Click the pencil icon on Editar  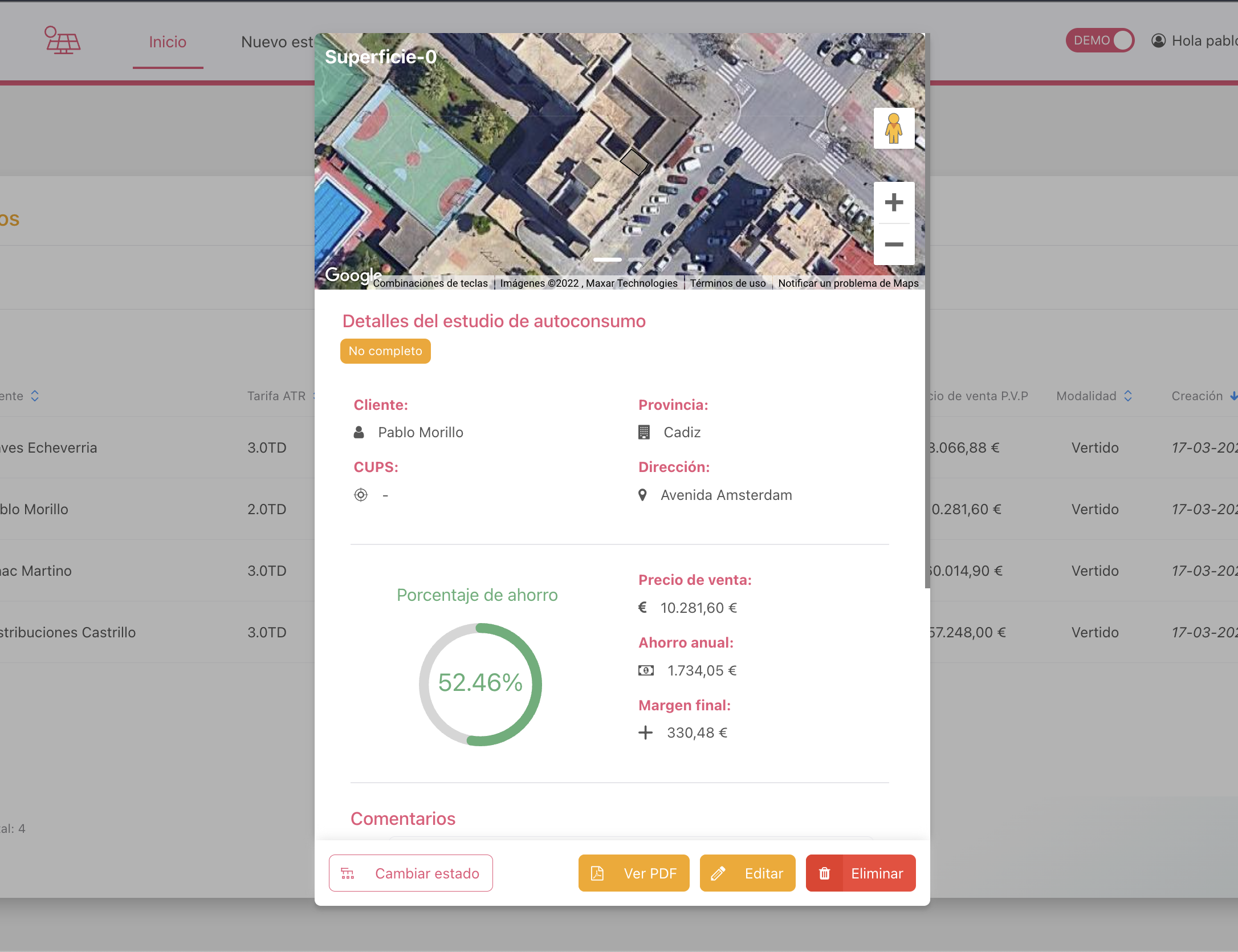pyautogui.click(x=718, y=873)
